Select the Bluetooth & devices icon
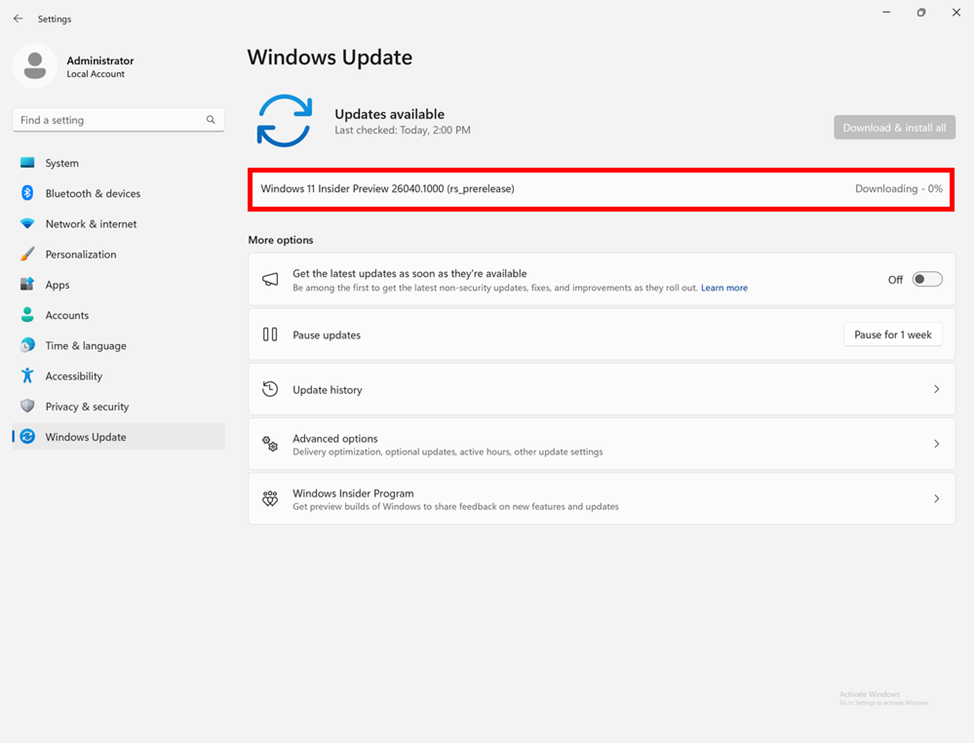Viewport: 975px width, 743px height. point(27,193)
